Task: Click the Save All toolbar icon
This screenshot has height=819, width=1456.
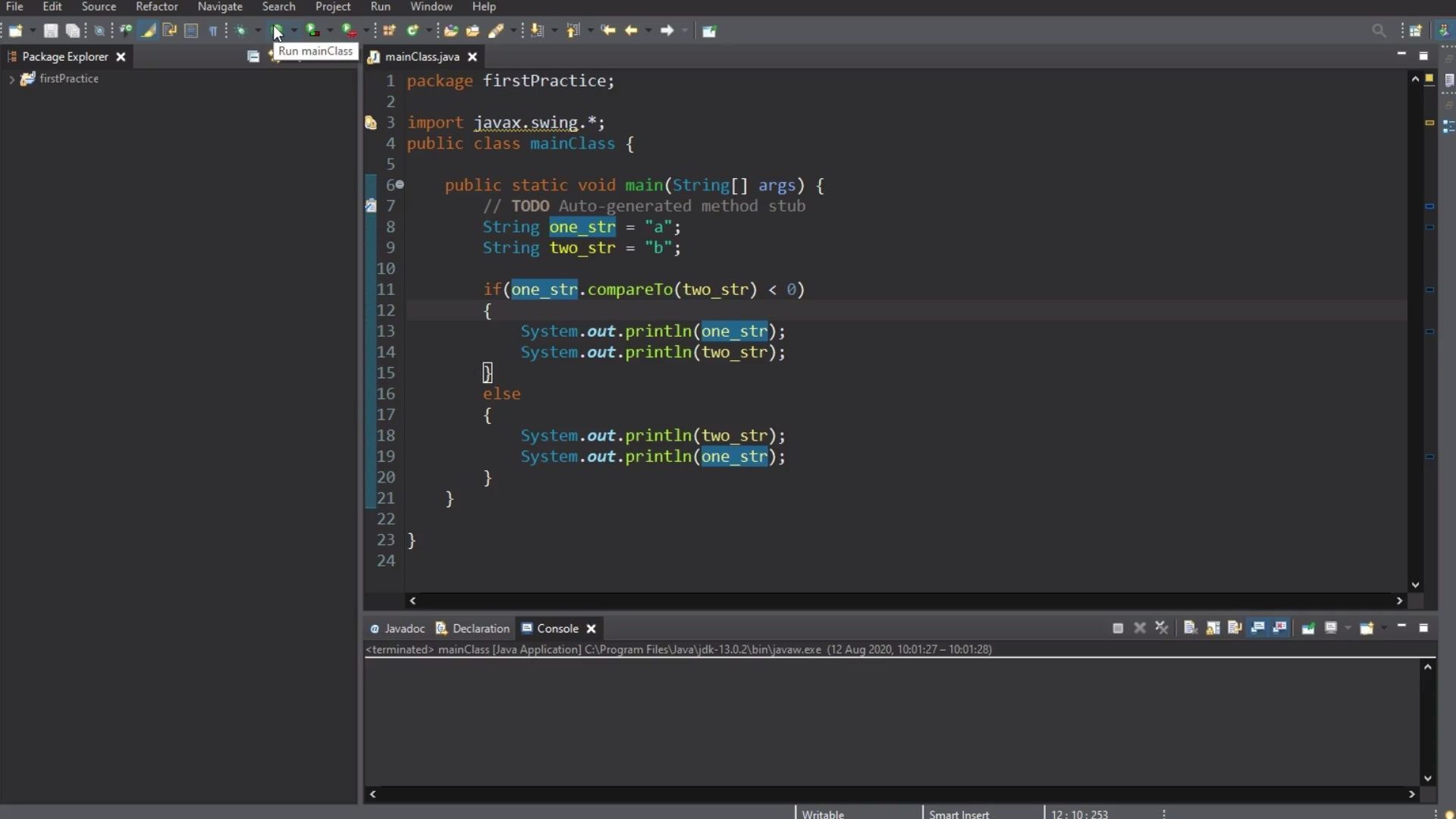Action: pyautogui.click(x=73, y=30)
